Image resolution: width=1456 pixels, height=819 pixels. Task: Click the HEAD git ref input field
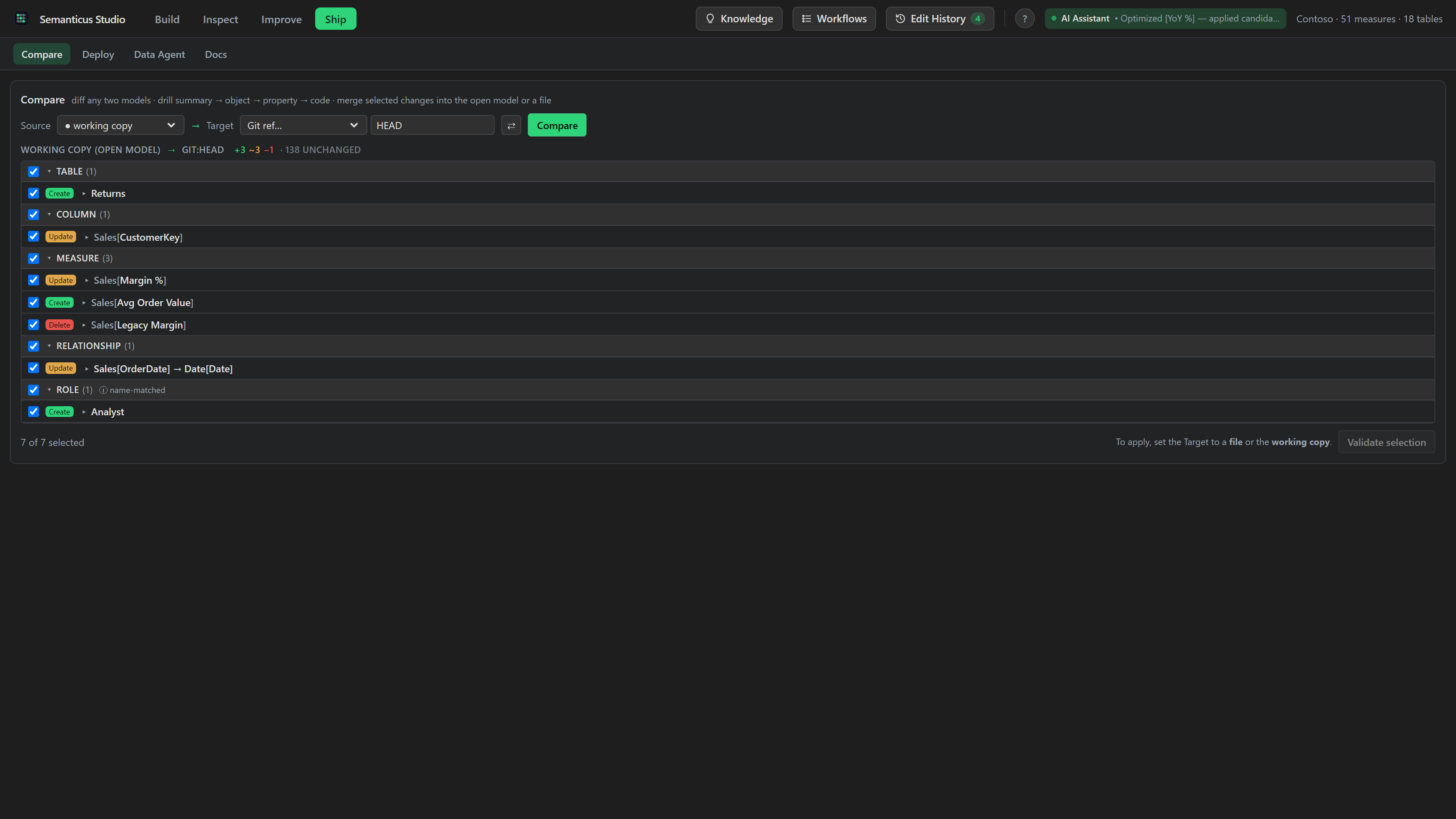pos(432,125)
